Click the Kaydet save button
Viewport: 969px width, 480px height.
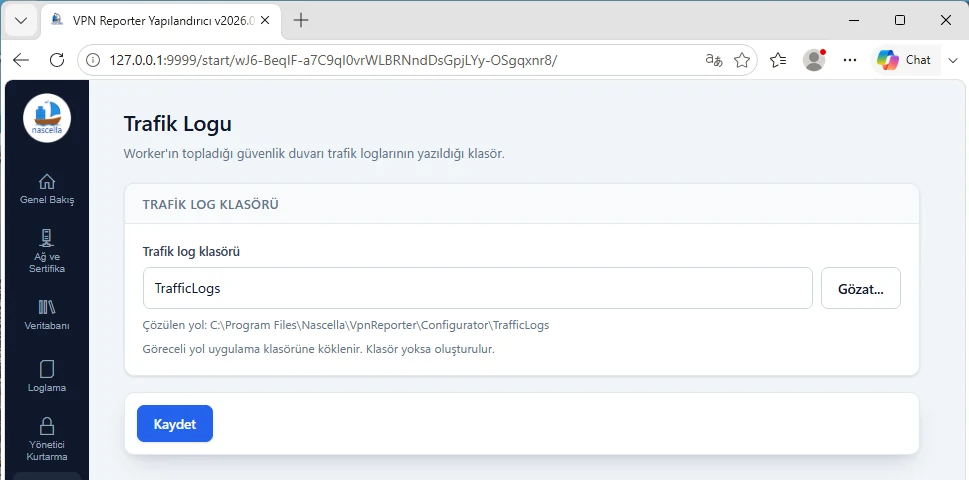175,424
